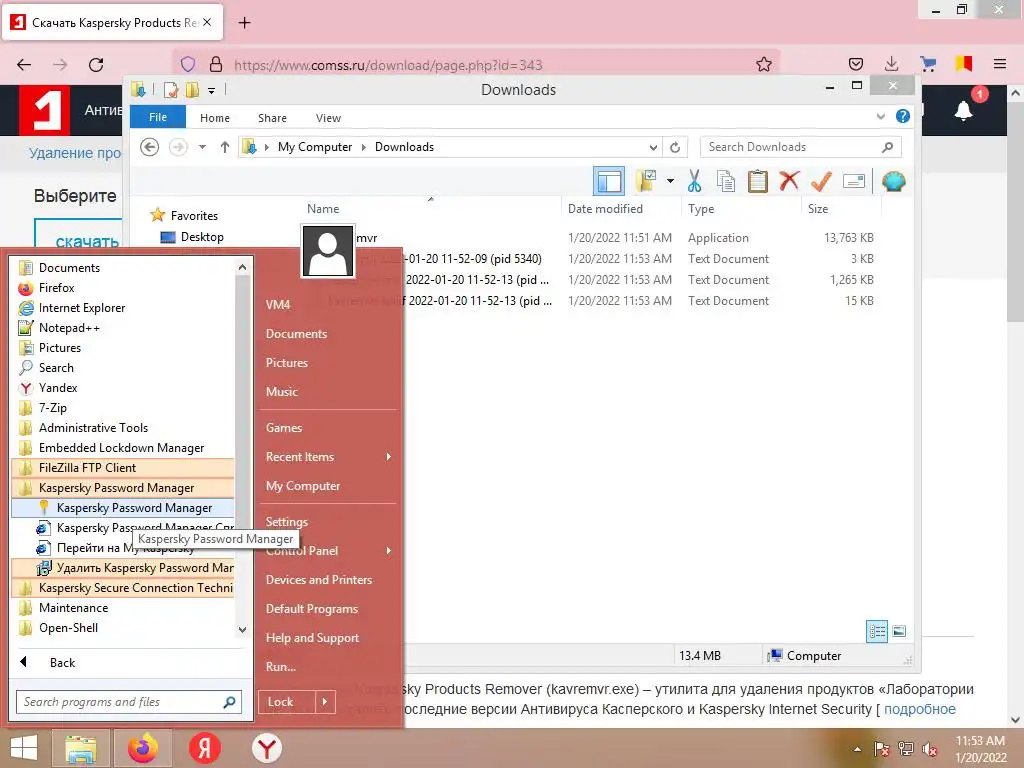Click the Classic Shell settings shell icon
Screen dimensions: 1024x768
pos(893,181)
